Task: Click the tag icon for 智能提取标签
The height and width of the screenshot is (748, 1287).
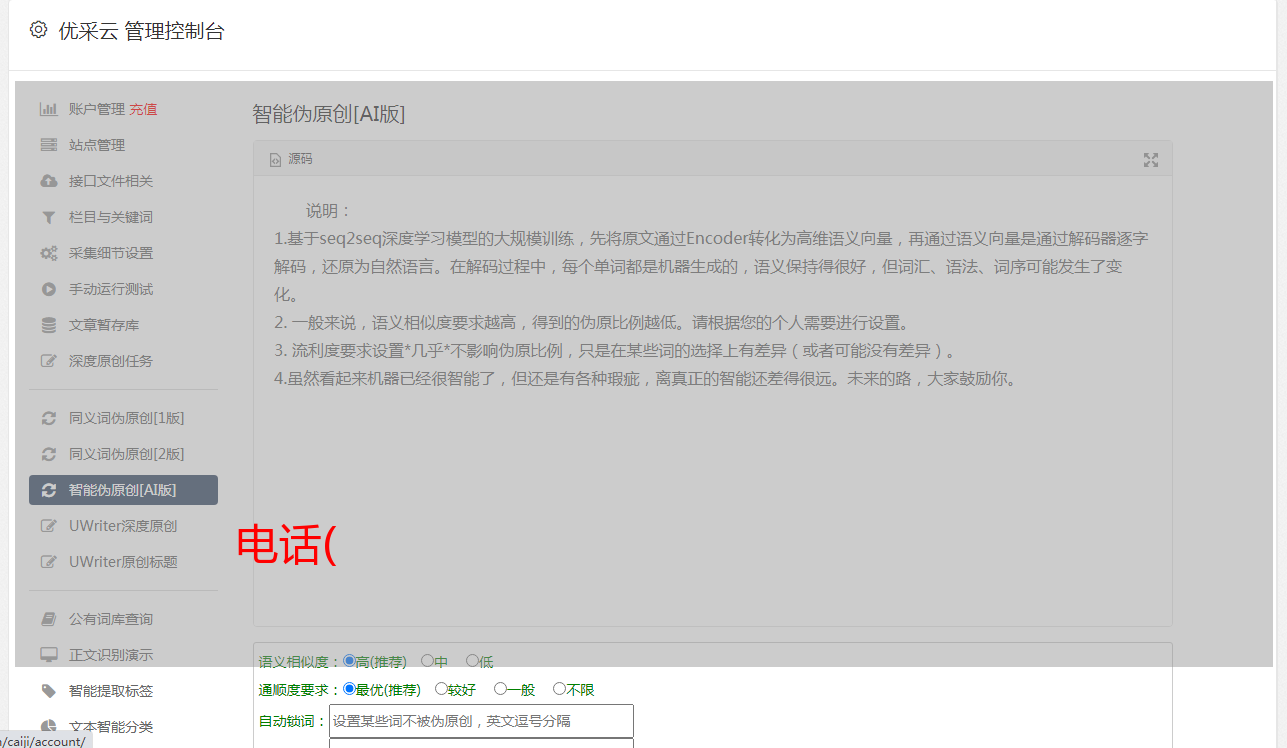Action: click(x=48, y=691)
